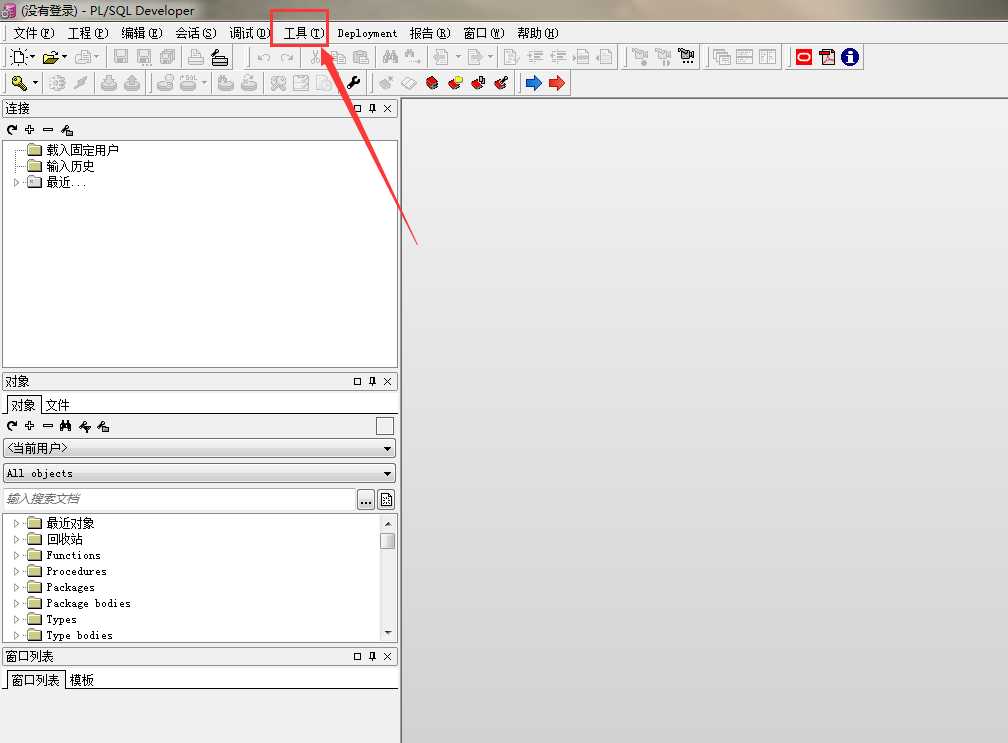Click the plain red book toolbar icon
This screenshot has height=743, width=1008.
tap(432, 83)
